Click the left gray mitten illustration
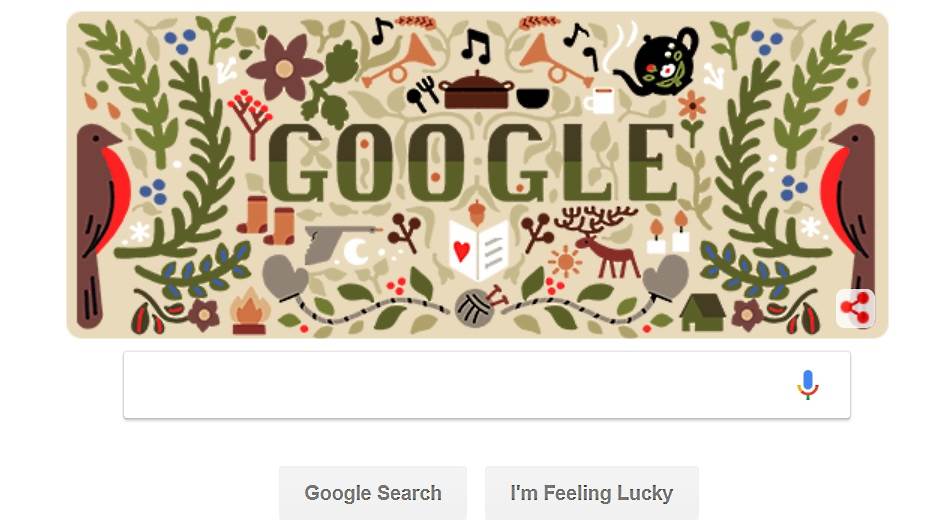The height and width of the screenshot is (529, 940). (x=285, y=277)
